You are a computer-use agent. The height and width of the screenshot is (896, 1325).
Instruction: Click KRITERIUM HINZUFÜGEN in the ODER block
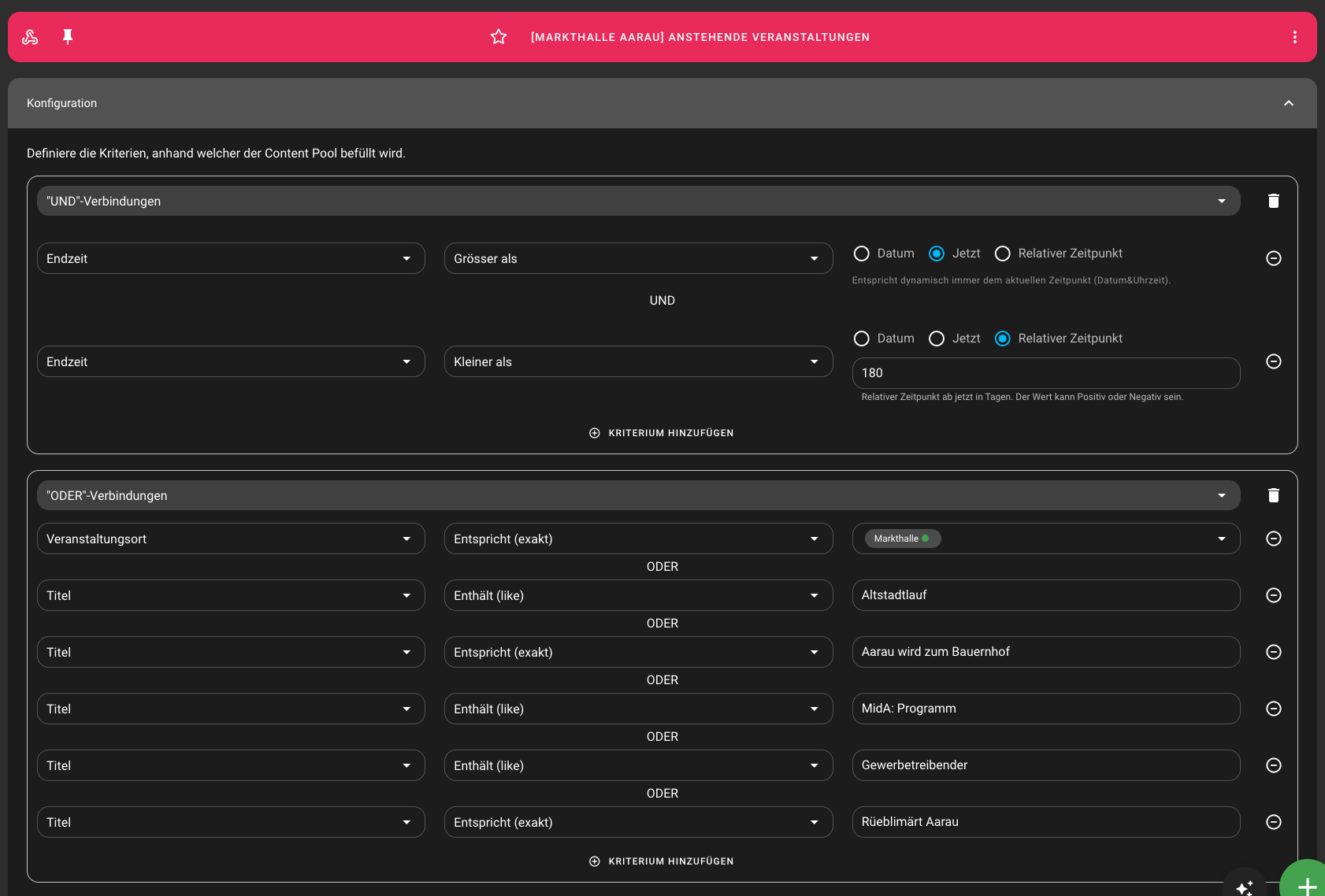pyautogui.click(x=662, y=861)
